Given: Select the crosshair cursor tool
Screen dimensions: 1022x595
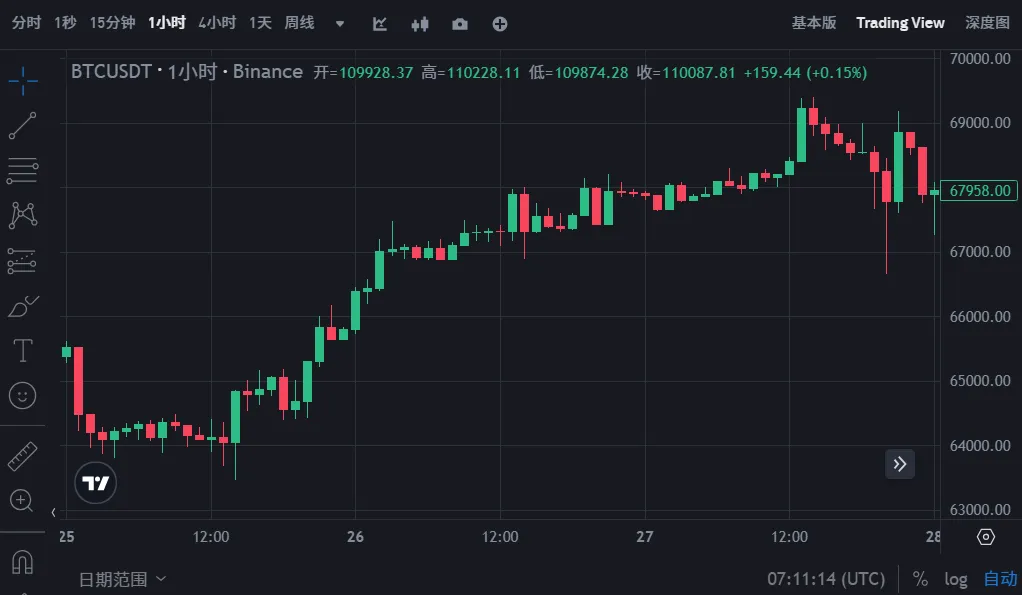Looking at the screenshot, I should point(23,80).
